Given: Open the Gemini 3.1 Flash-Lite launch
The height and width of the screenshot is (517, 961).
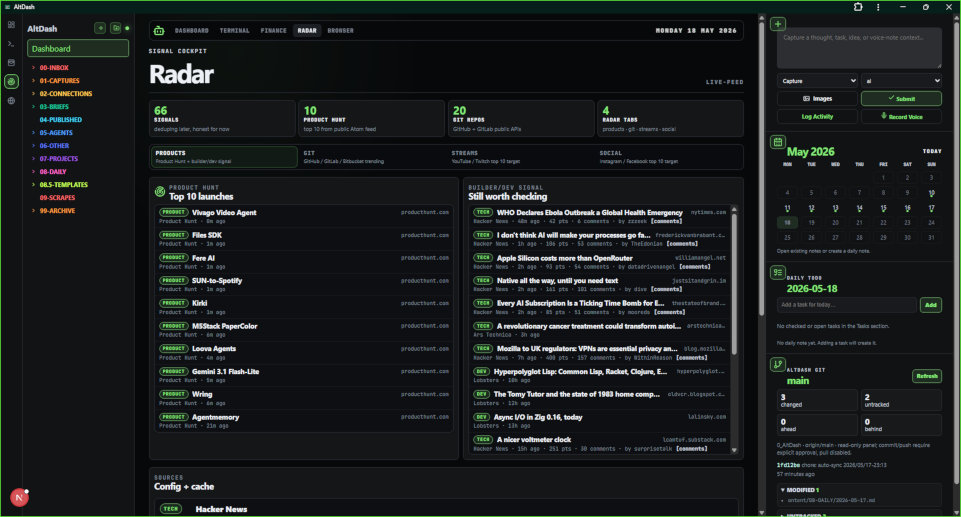Looking at the screenshot, I should [x=304, y=375].
